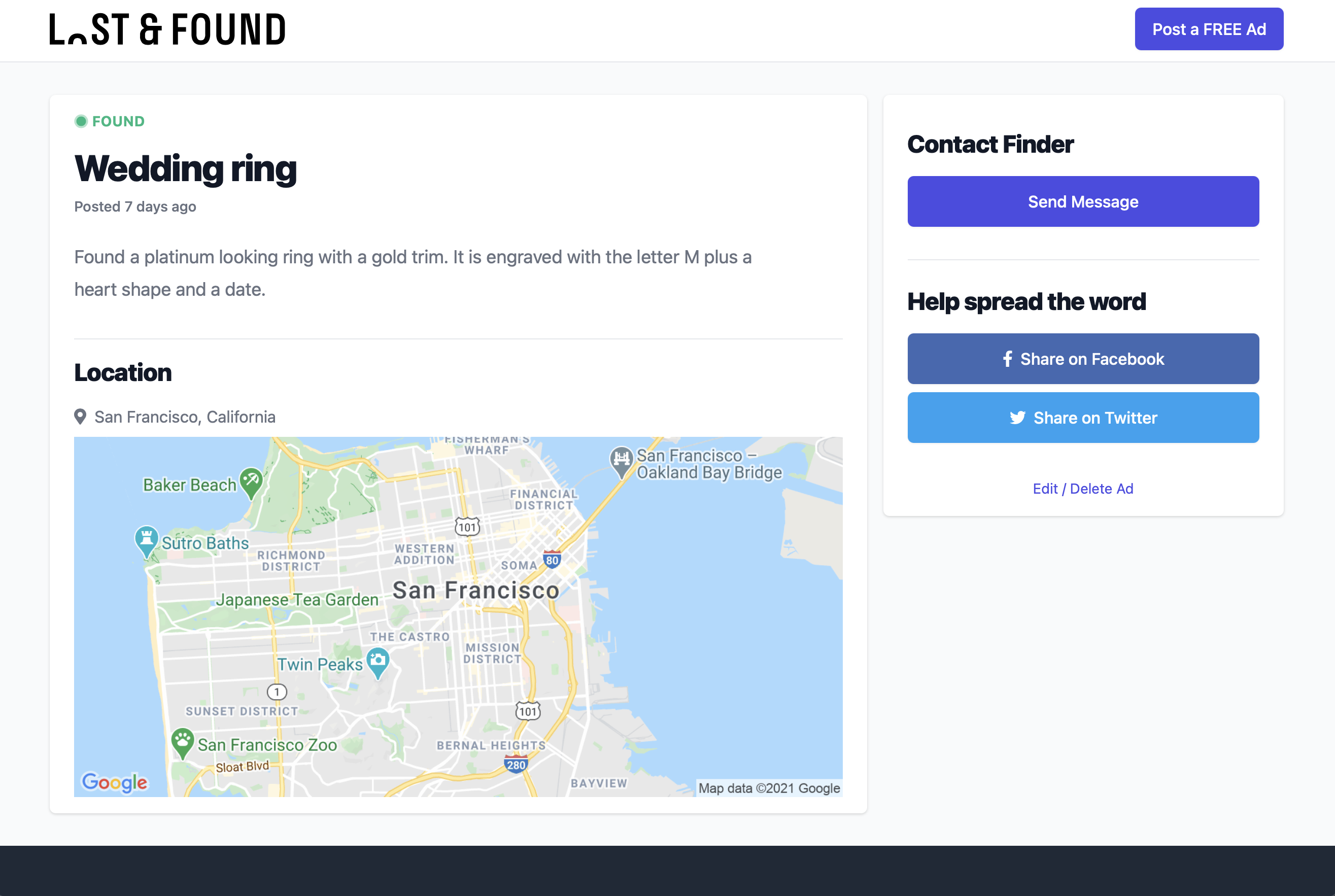This screenshot has width=1335, height=896.
Task: Open the Edit link for the ad
Action: (1046, 489)
